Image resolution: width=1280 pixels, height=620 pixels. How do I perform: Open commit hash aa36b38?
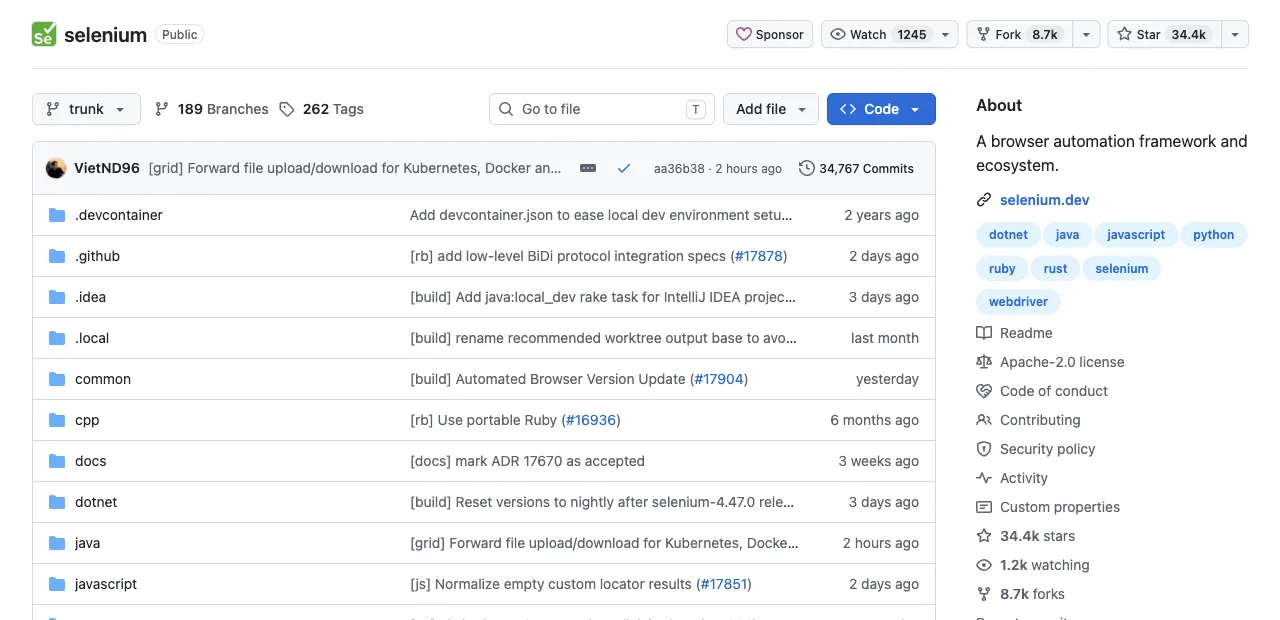coord(679,169)
